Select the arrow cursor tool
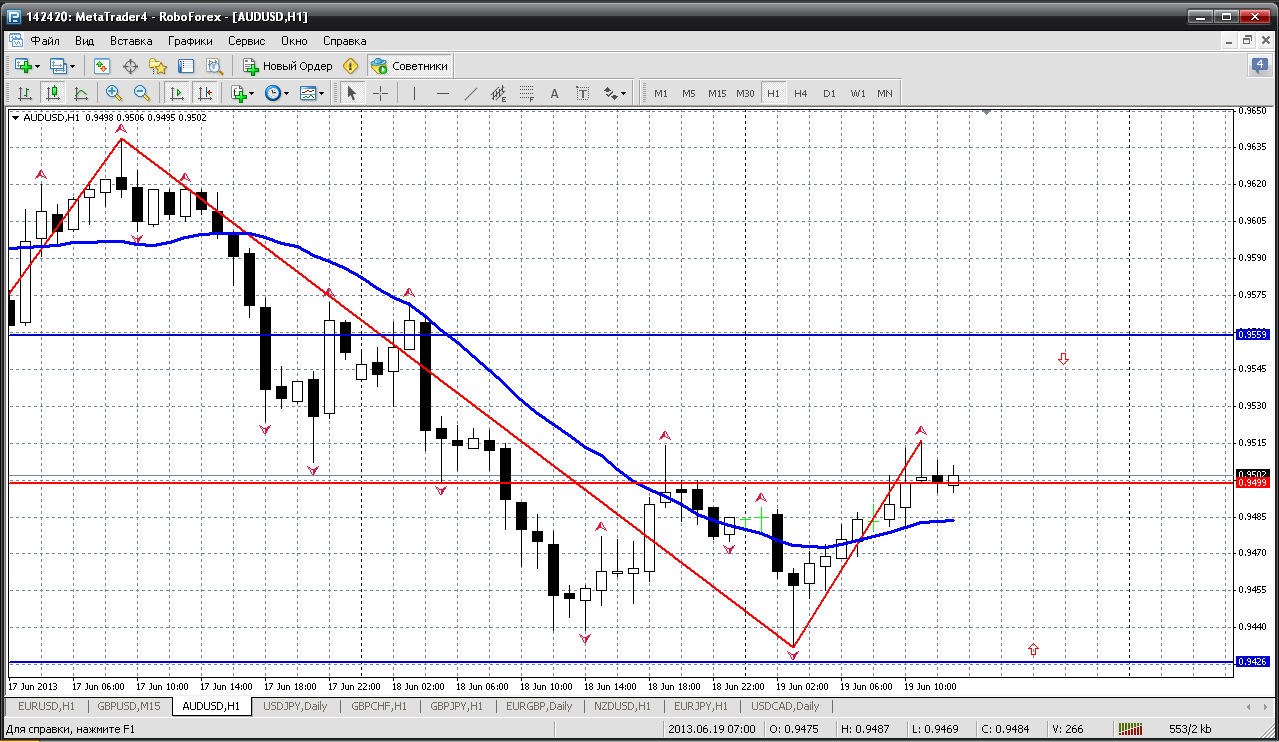The image size is (1279, 742). (x=351, y=93)
